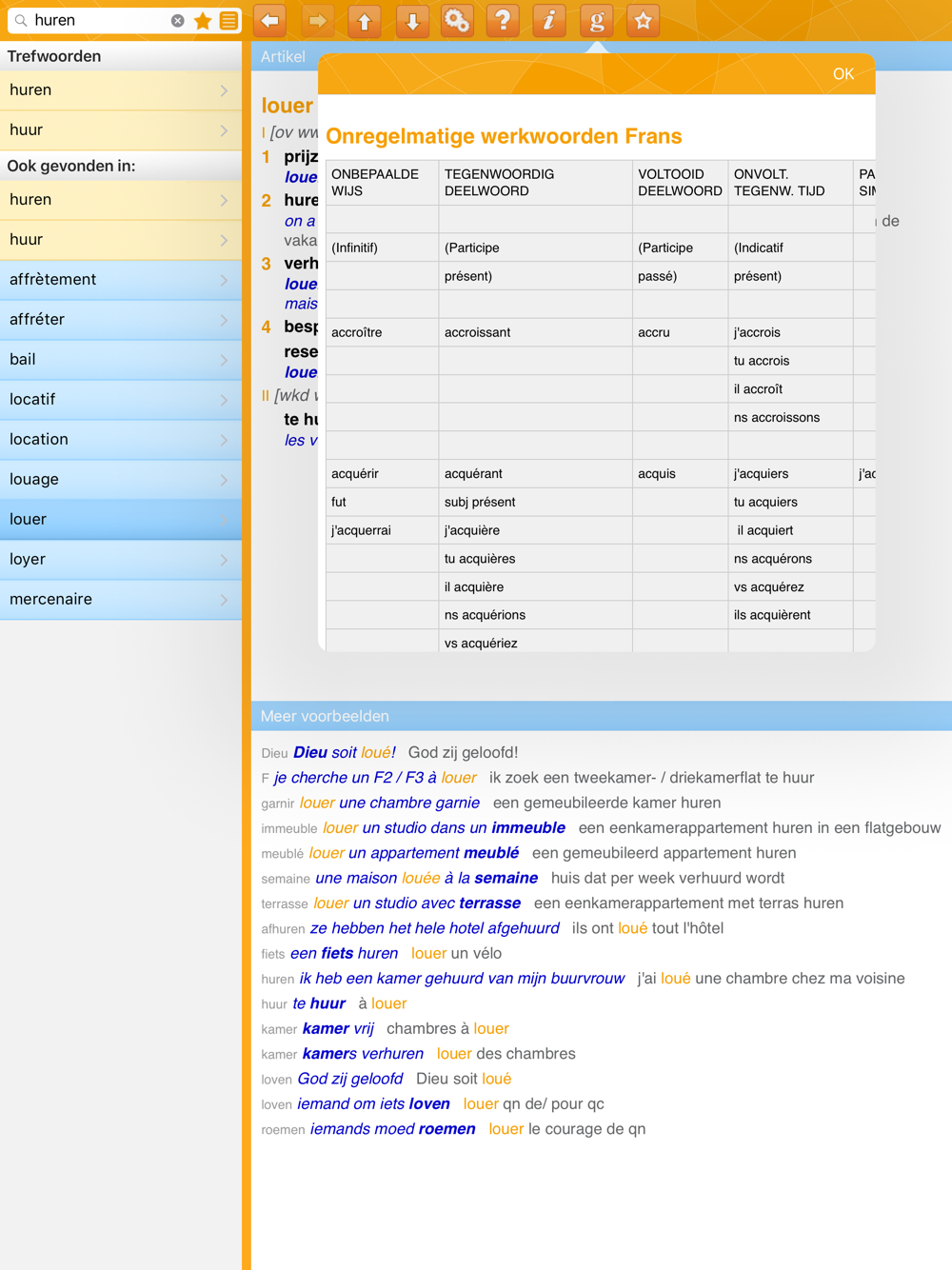952x1270 pixels.
Task: Click 'louer un appartement meublé' example
Action: click(x=414, y=853)
